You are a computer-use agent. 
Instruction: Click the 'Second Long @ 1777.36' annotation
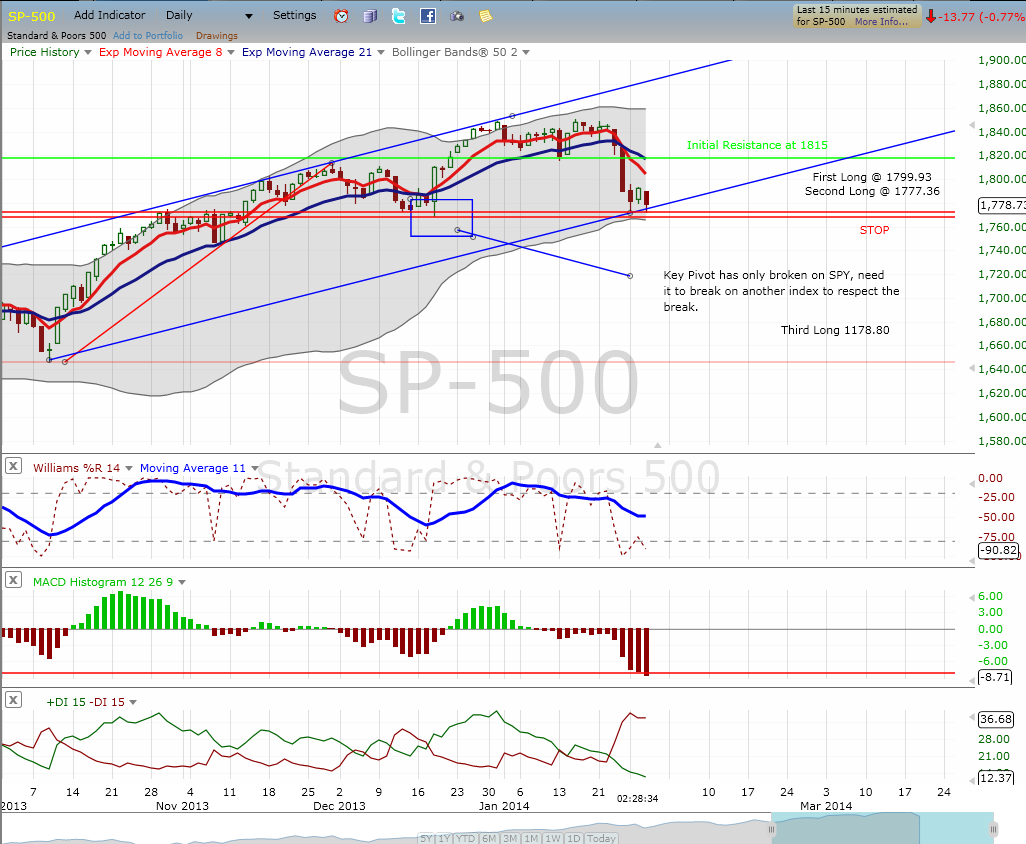(x=872, y=191)
